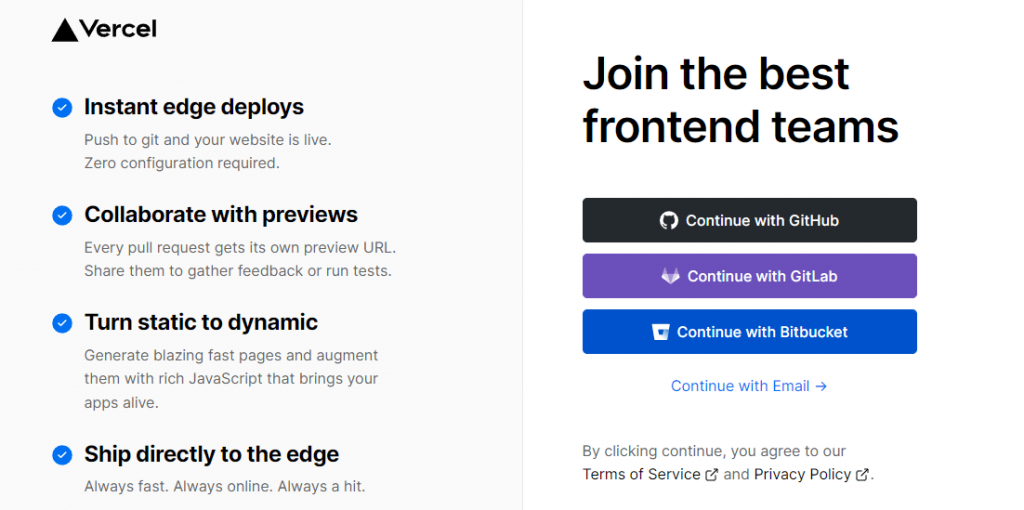The width and height of the screenshot is (1024, 510).
Task: Choose Continue with Bitbucket button
Action: click(750, 332)
